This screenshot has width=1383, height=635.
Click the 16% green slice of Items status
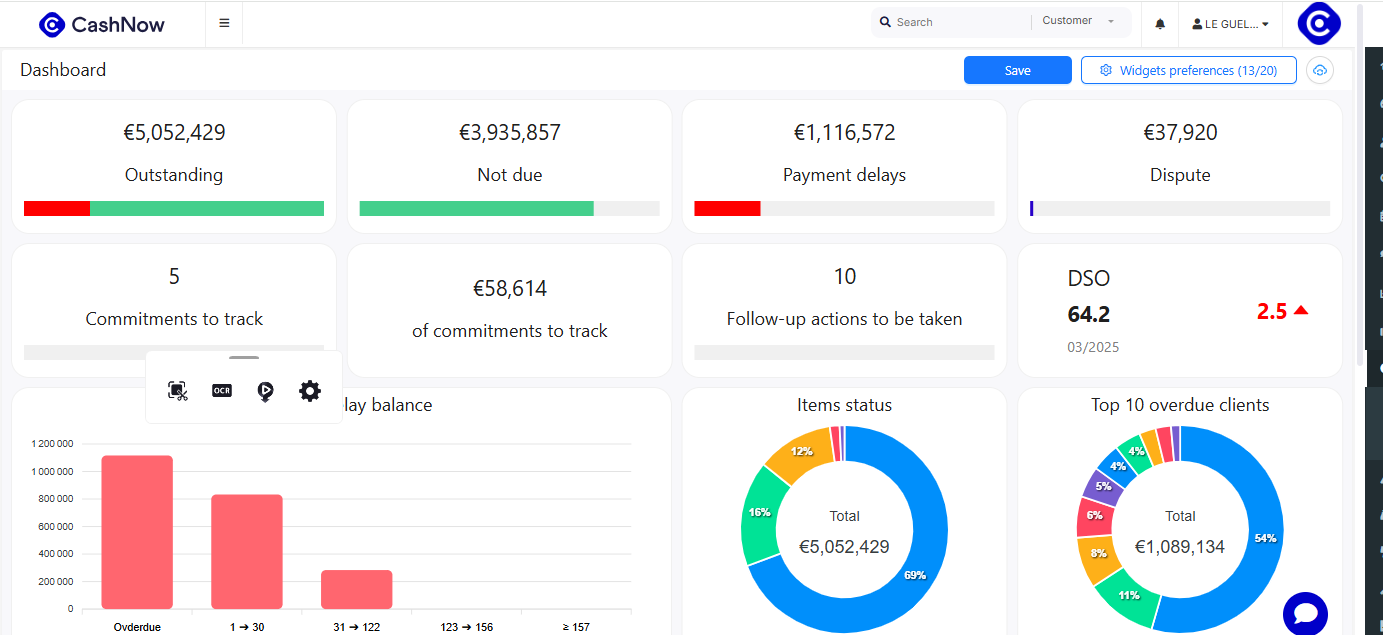(x=760, y=513)
